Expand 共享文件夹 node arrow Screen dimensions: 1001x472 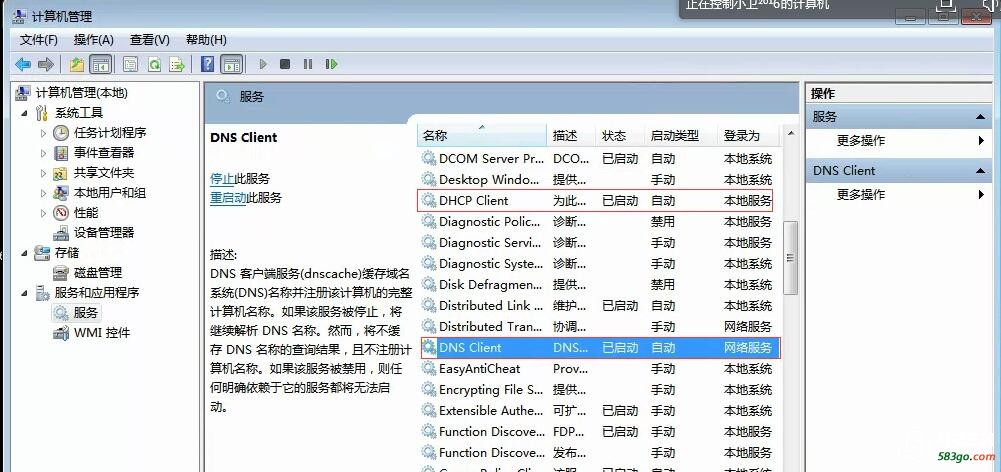(x=43, y=173)
